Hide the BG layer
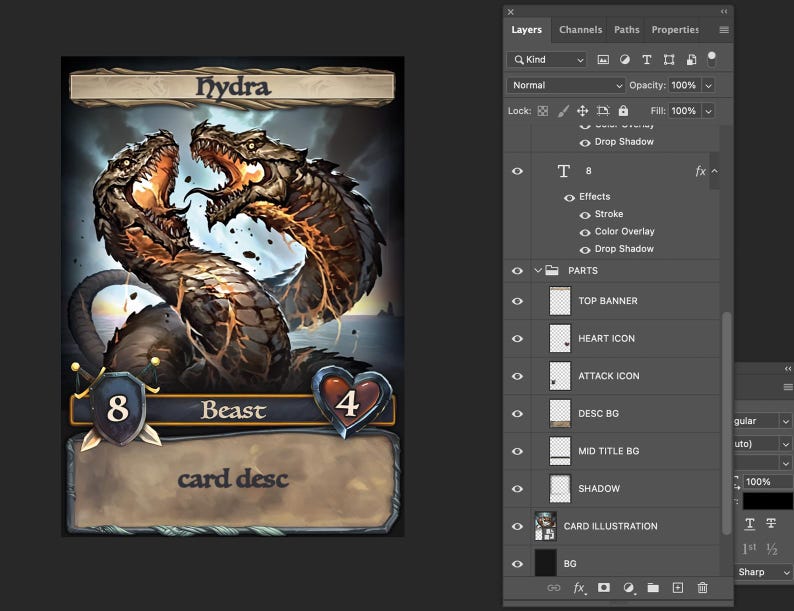 pyautogui.click(x=517, y=564)
